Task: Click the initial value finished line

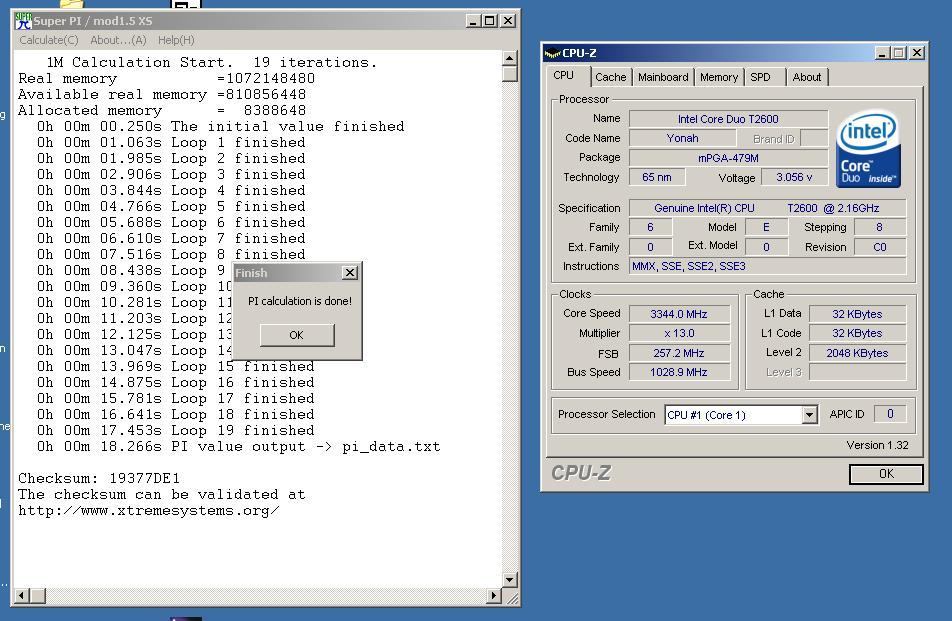Action: 220,126
